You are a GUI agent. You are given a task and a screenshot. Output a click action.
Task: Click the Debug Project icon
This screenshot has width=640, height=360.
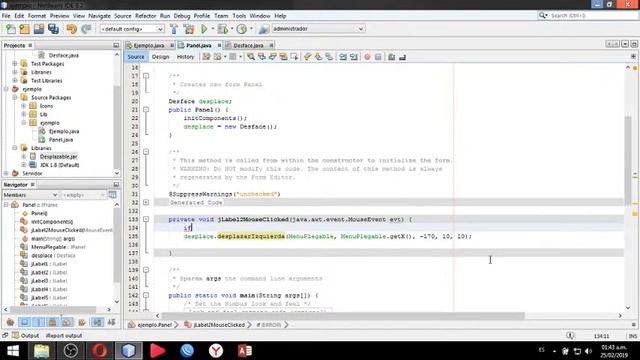coord(223,29)
